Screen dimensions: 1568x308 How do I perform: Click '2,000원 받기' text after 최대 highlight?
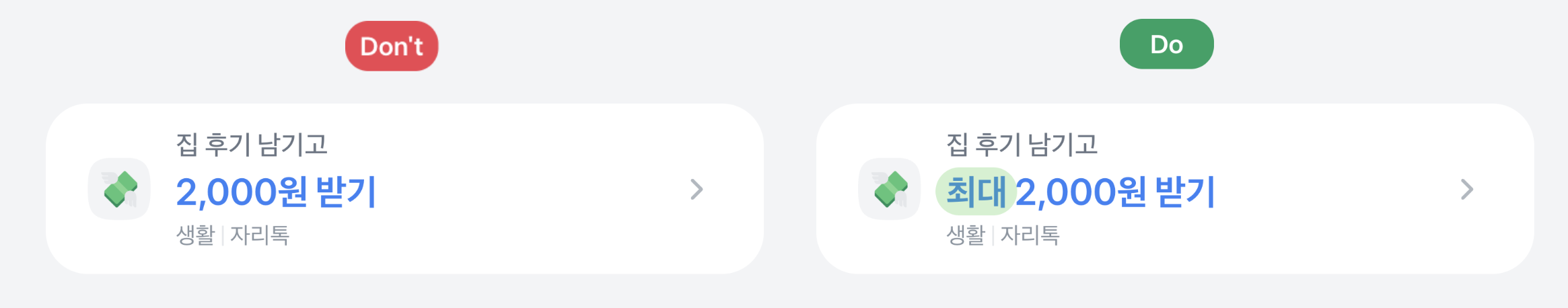pyautogui.click(x=1115, y=192)
